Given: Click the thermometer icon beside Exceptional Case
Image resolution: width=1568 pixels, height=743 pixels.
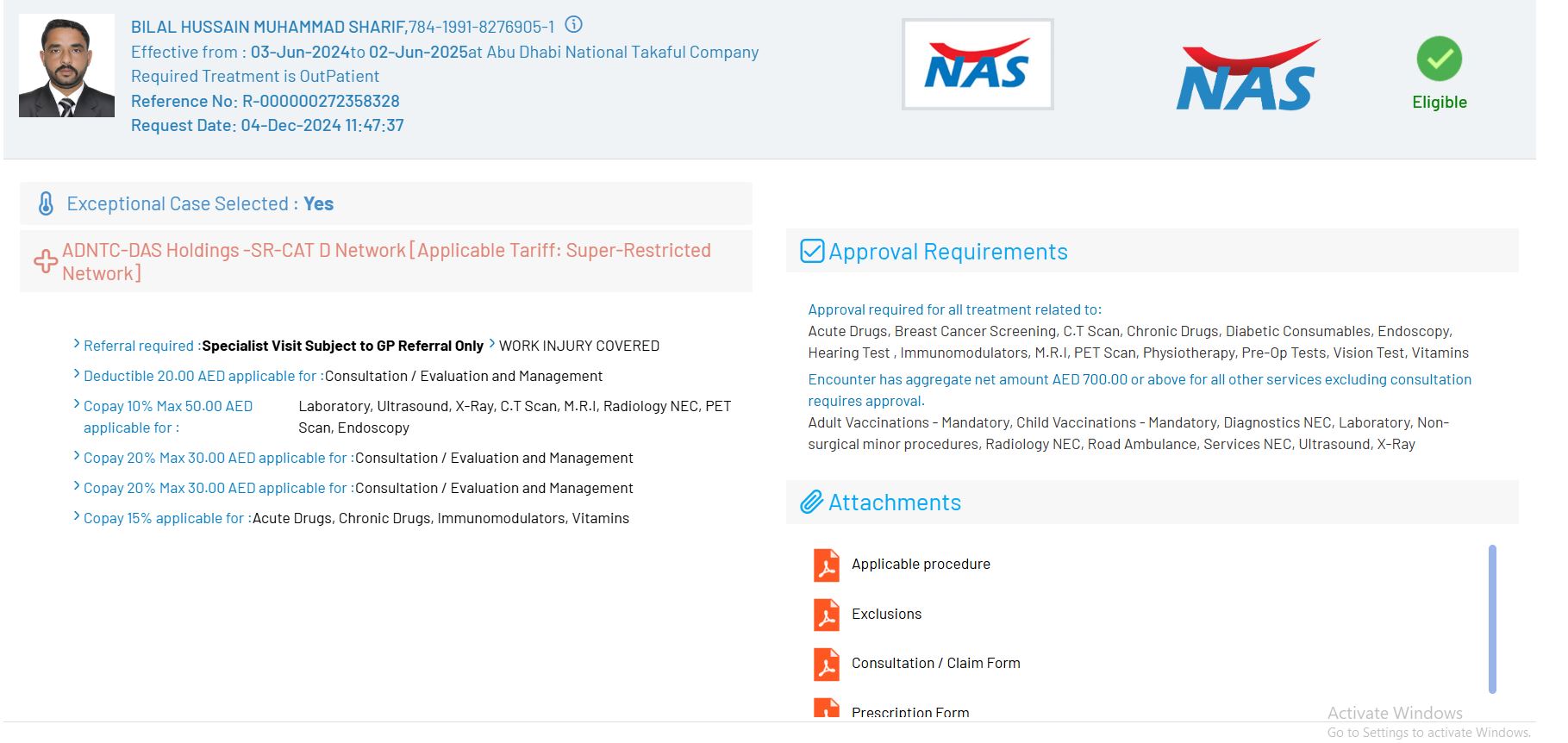Looking at the screenshot, I should pyautogui.click(x=46, y=204).
